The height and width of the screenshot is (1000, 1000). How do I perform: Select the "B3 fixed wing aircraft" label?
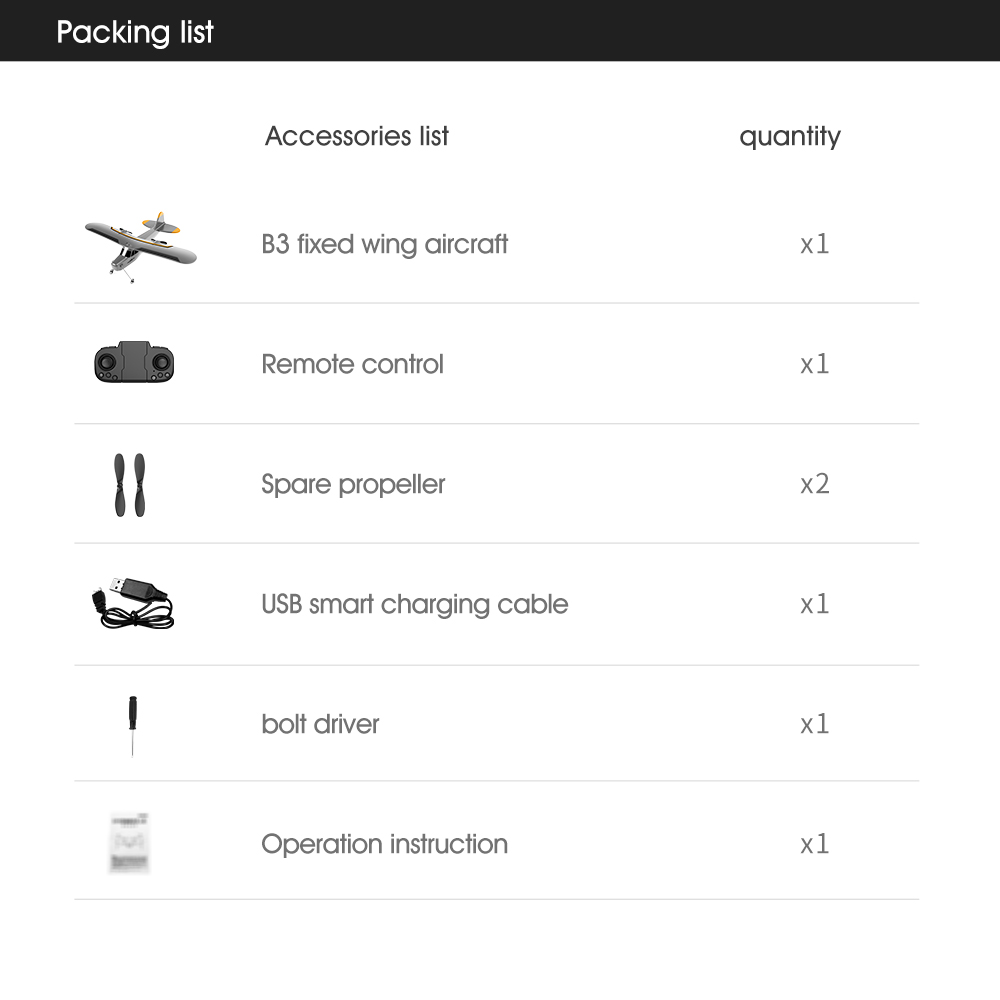tap(385, 244)
